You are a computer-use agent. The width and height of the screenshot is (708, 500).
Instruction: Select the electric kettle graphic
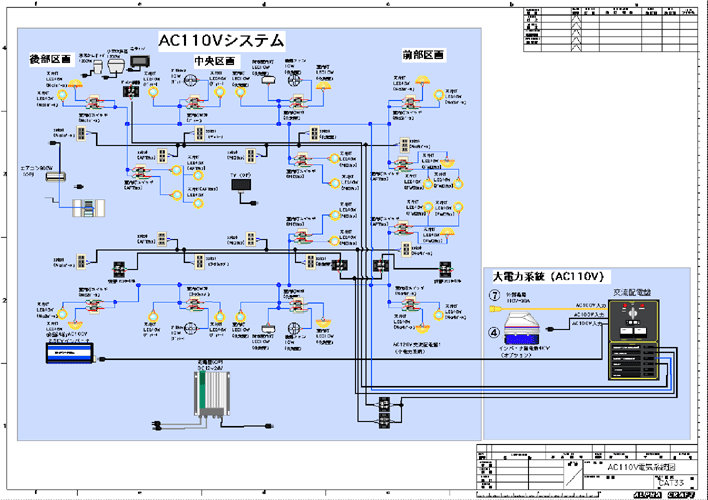(98, 68)
